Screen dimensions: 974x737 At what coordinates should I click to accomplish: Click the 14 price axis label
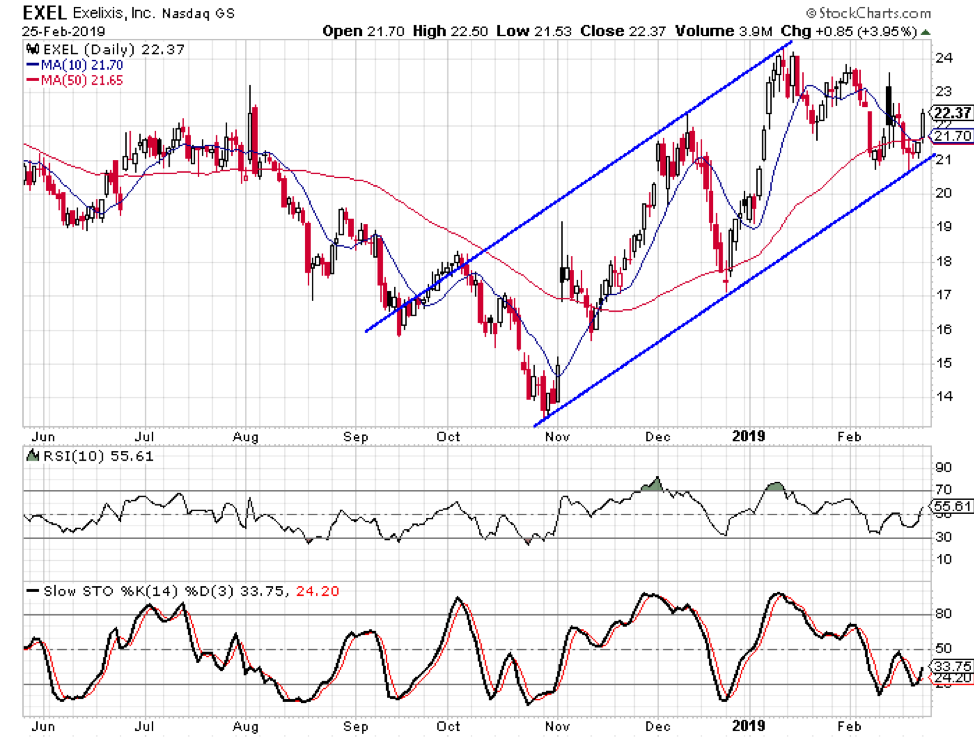coord(944,396)
